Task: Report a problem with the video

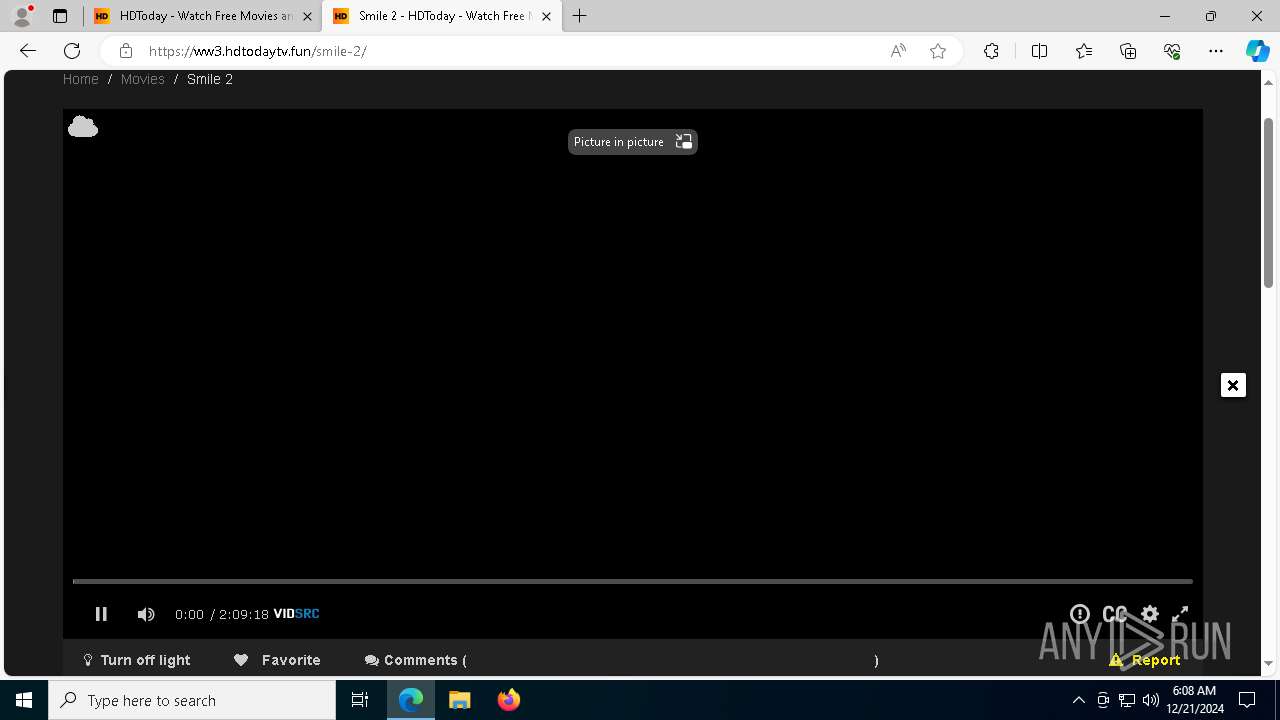Action: tap(1145, 660)
